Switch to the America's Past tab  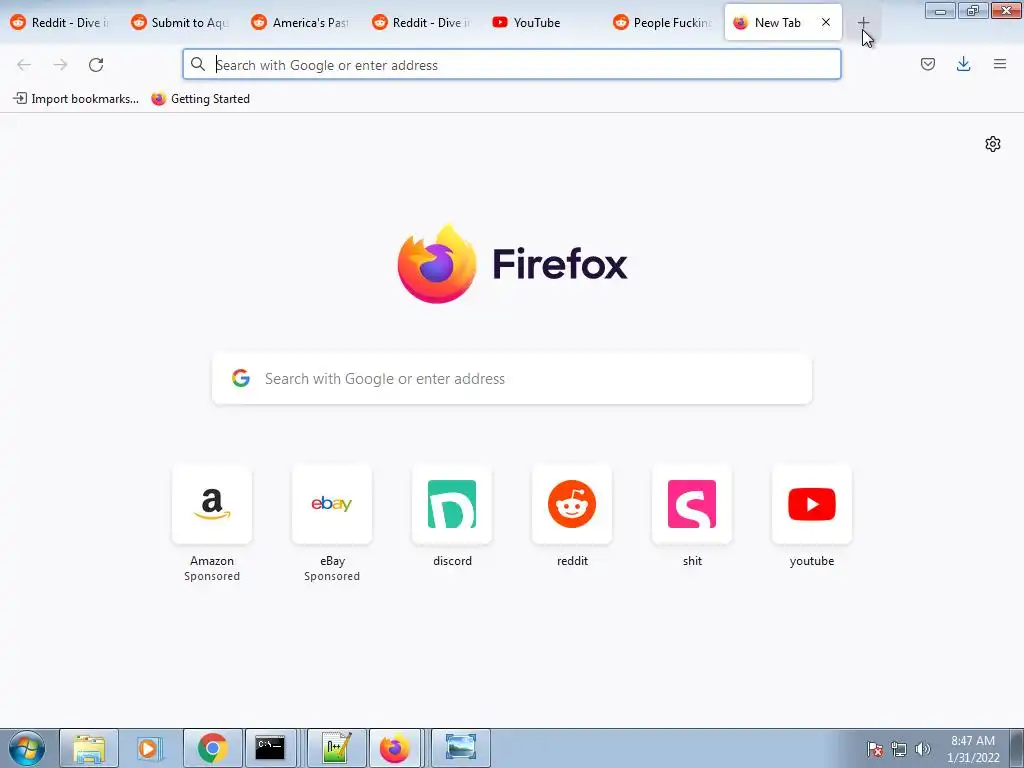(x=301, y=23)
